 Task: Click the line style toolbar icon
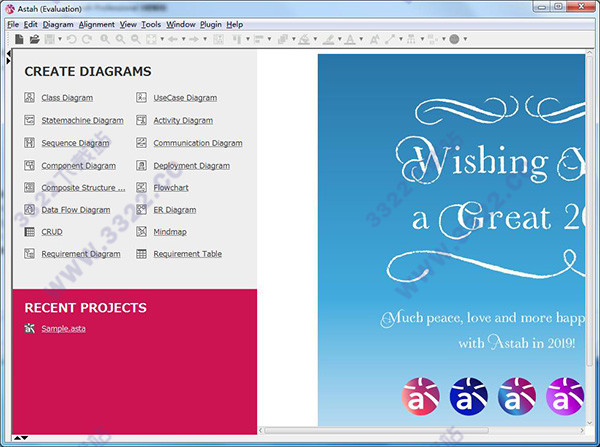point(390,39)
